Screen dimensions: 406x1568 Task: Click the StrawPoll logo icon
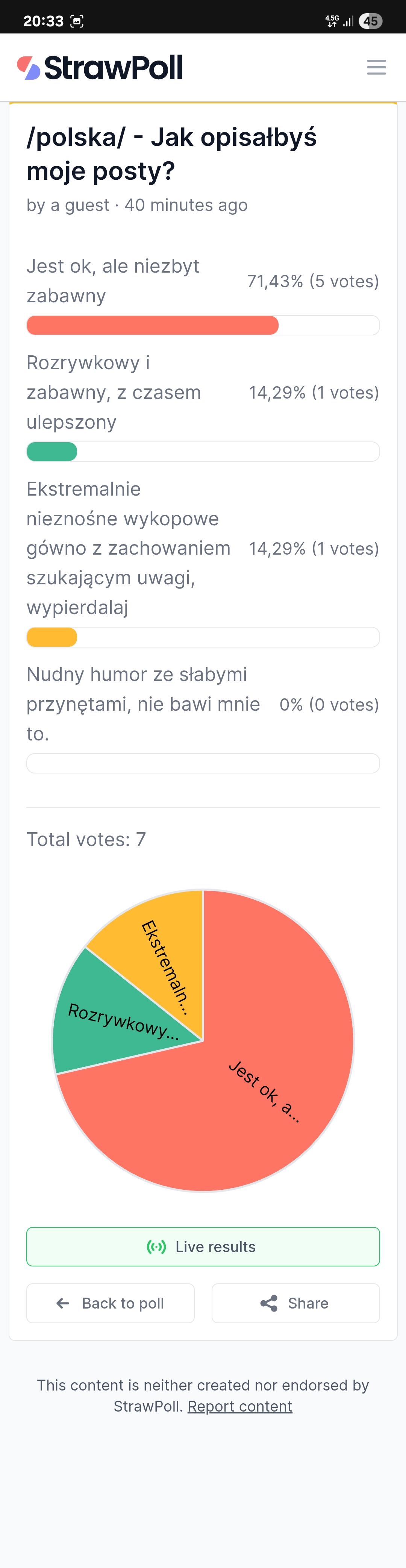point(29,68)
